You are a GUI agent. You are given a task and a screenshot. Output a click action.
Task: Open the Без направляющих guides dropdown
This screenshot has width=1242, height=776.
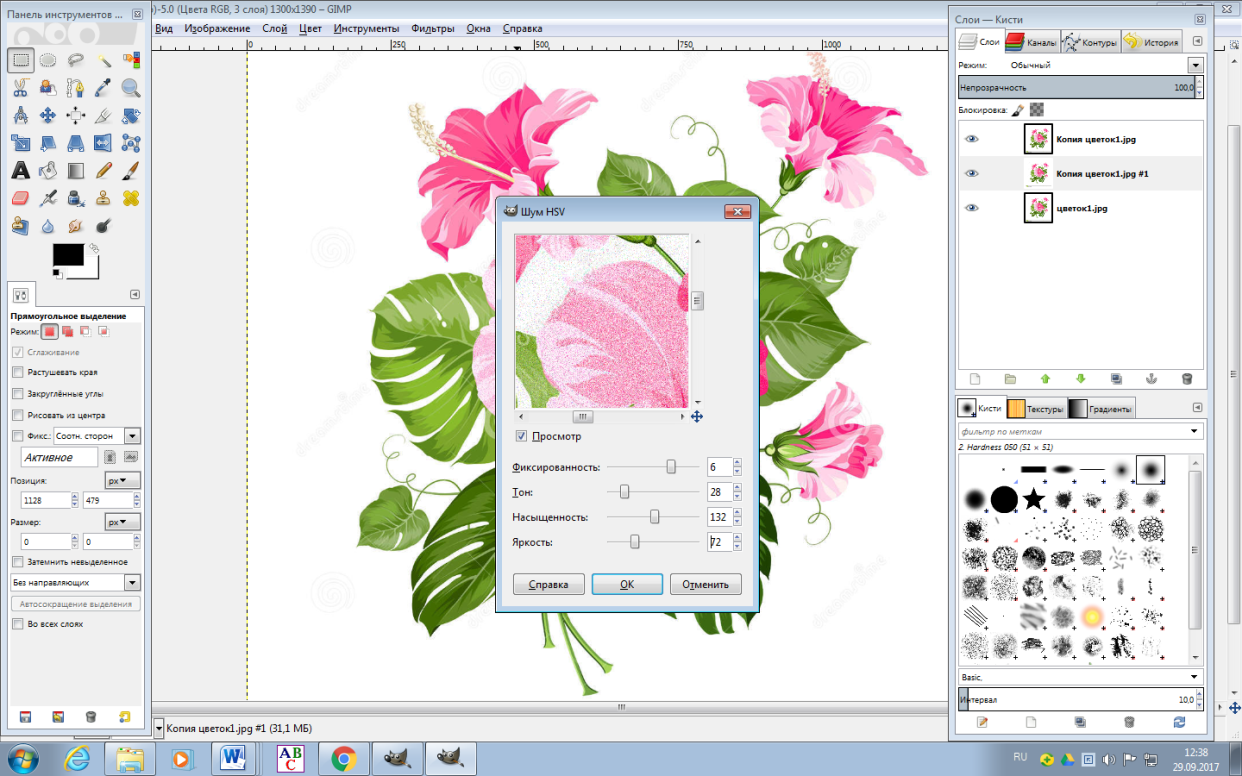click(x=75, y=582)
